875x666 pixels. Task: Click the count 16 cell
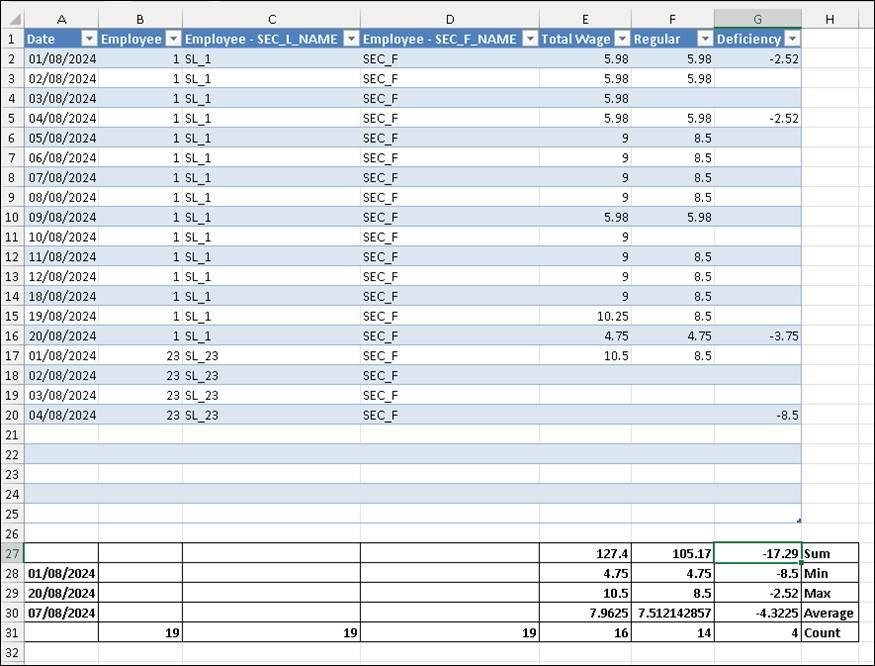coord(585,633)
